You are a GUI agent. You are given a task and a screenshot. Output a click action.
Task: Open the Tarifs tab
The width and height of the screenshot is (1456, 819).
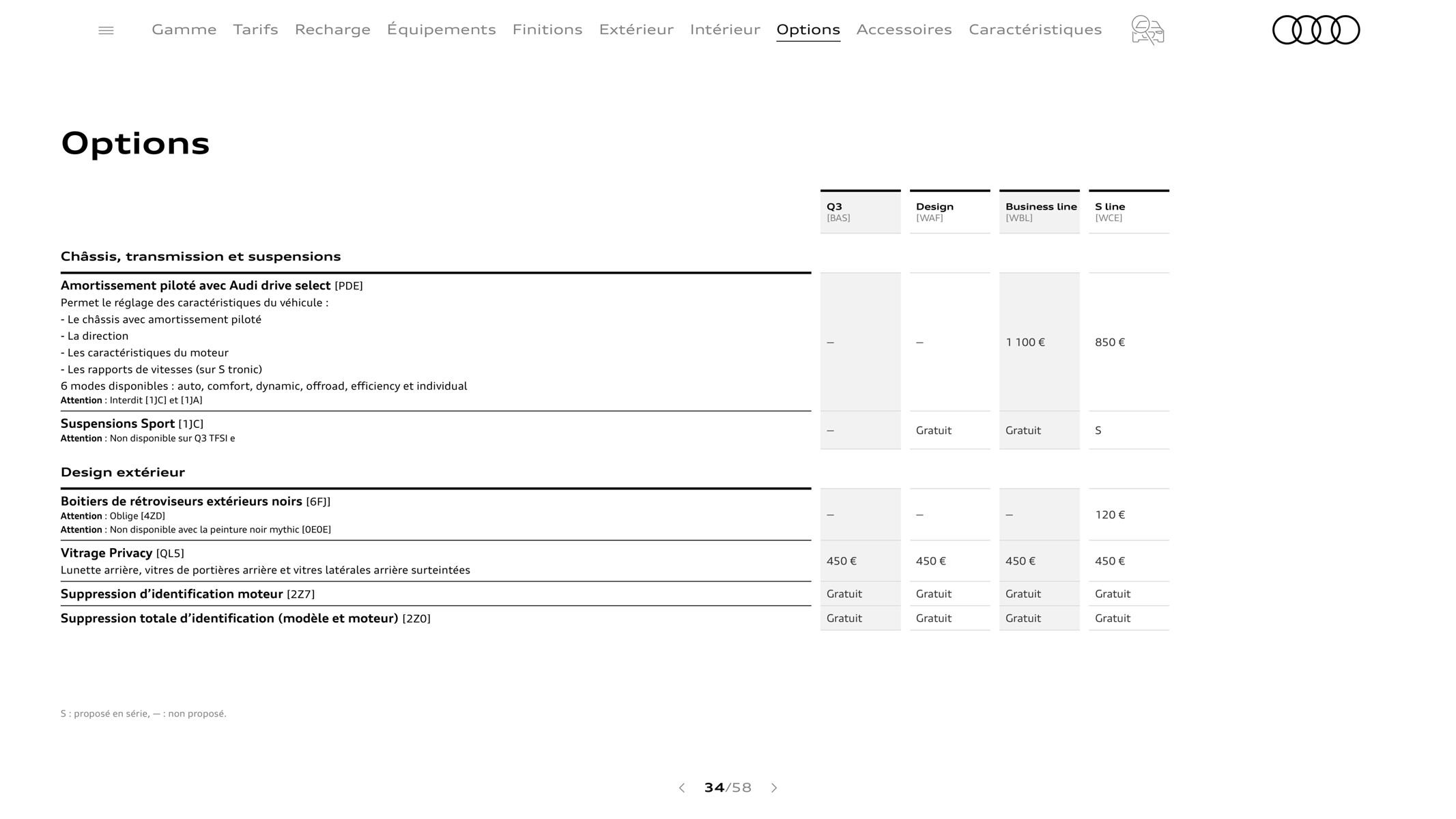point(256,29)
